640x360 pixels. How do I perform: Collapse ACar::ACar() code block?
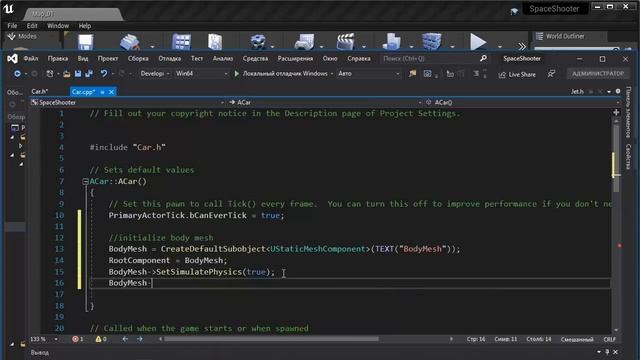click(85, 181)
